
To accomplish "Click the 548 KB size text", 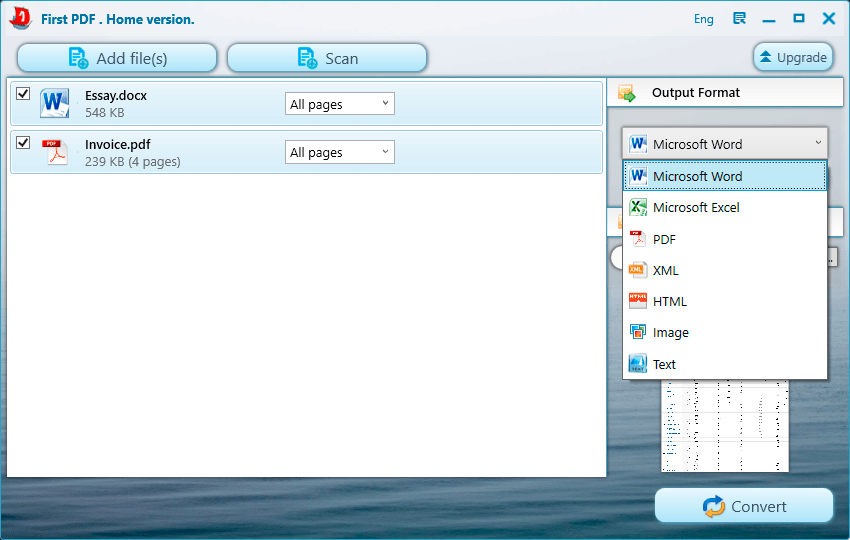I will pyautogui.click(x=105, y=113).
